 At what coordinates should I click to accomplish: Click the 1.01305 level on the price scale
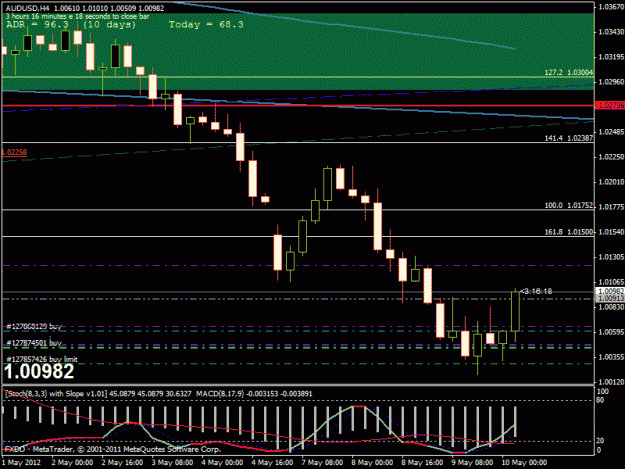tap(611, 257)
